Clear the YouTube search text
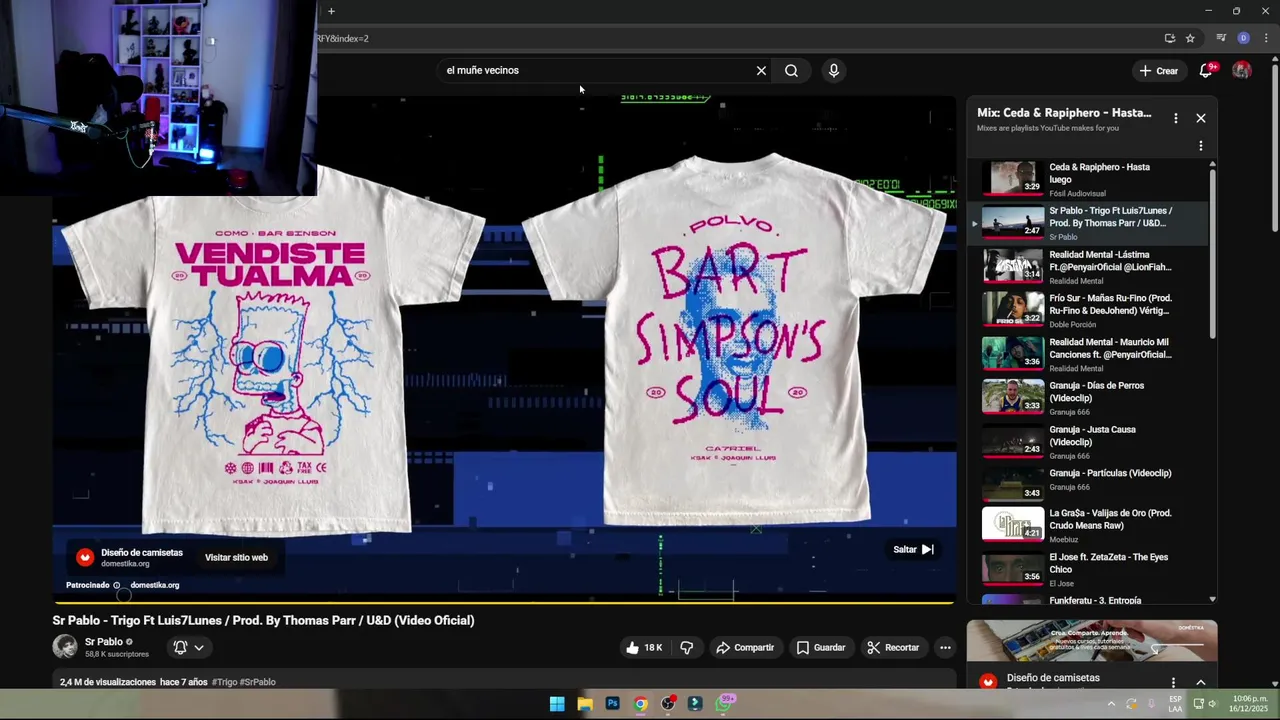Viewport: 1280px width, 720px height. coord(761,71)
